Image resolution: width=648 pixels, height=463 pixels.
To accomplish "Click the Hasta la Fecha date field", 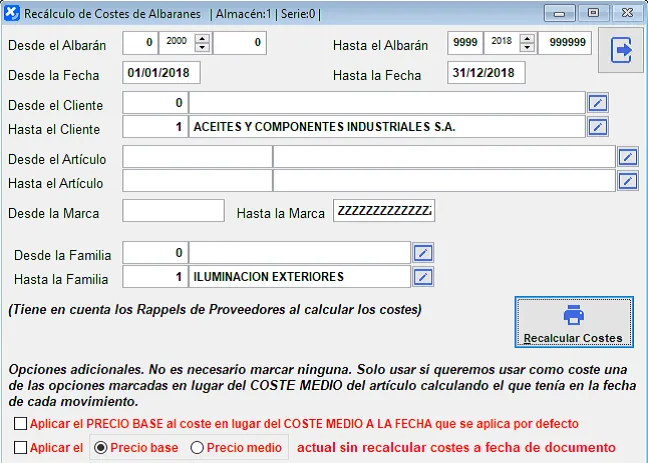I will click(x=487, y=73).
